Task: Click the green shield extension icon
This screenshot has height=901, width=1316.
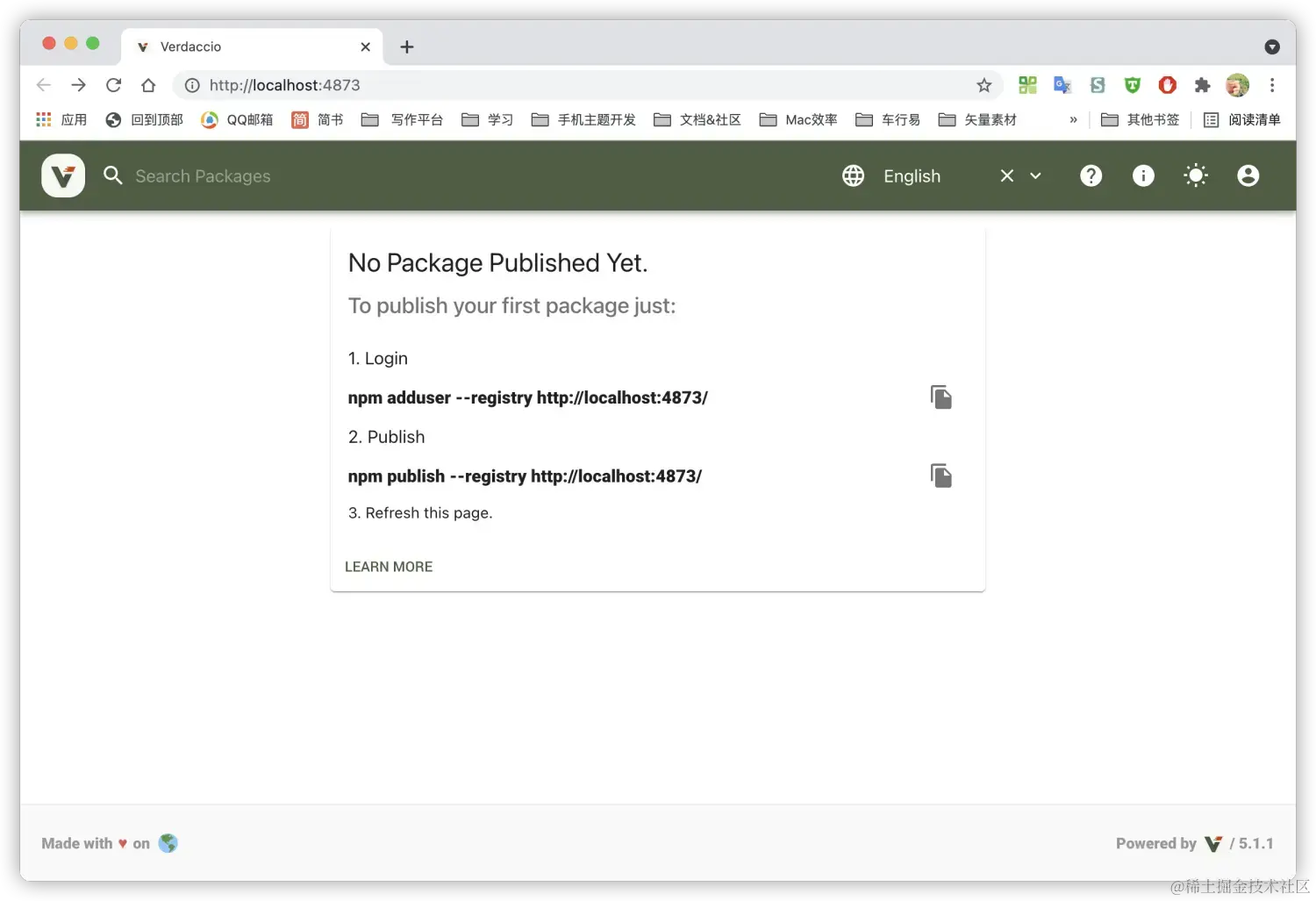Action: click(1133, 85)
